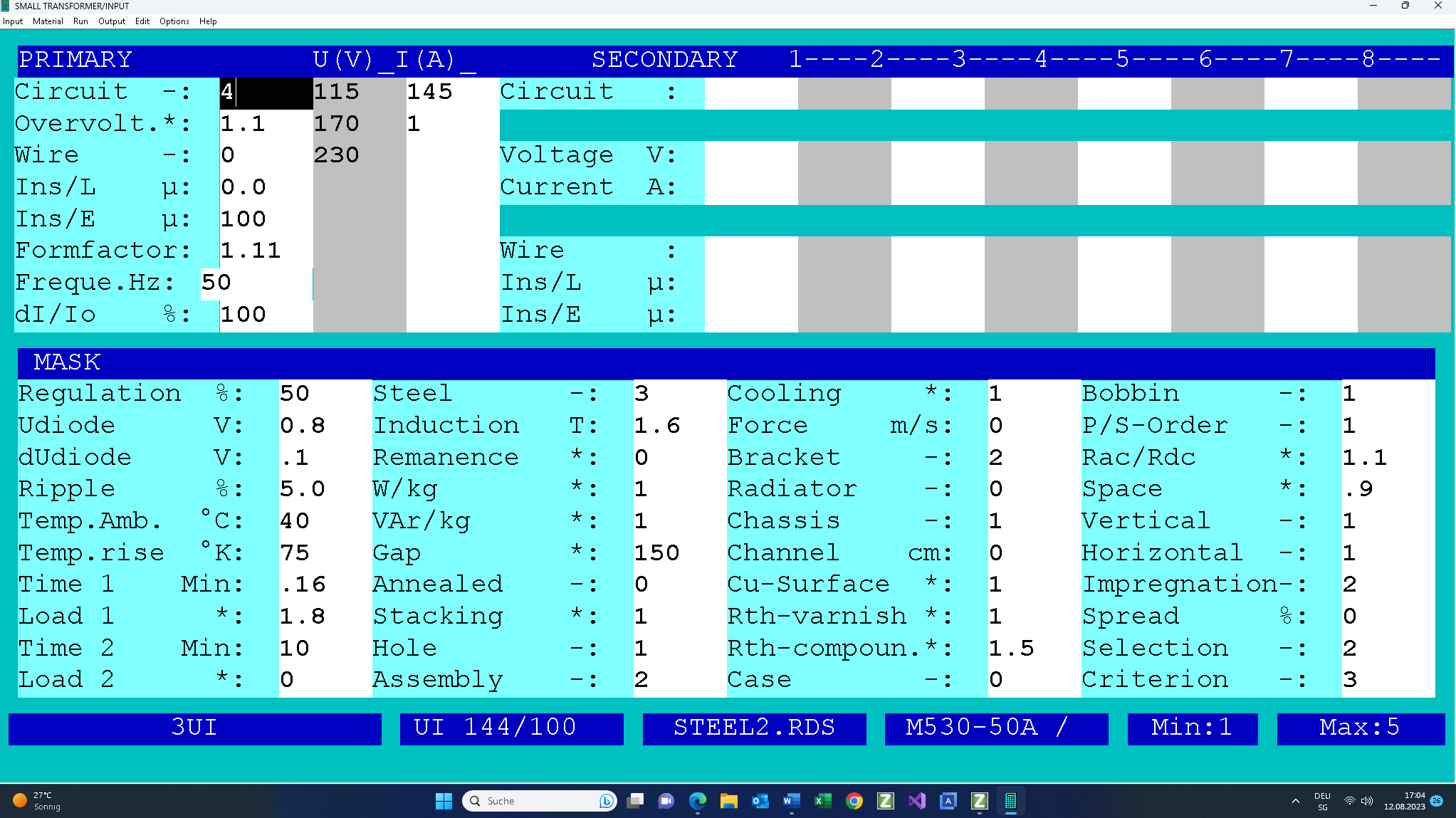1456x818 pixels.
Task: Select the Space field value .9
Action: click(1388, 491)
